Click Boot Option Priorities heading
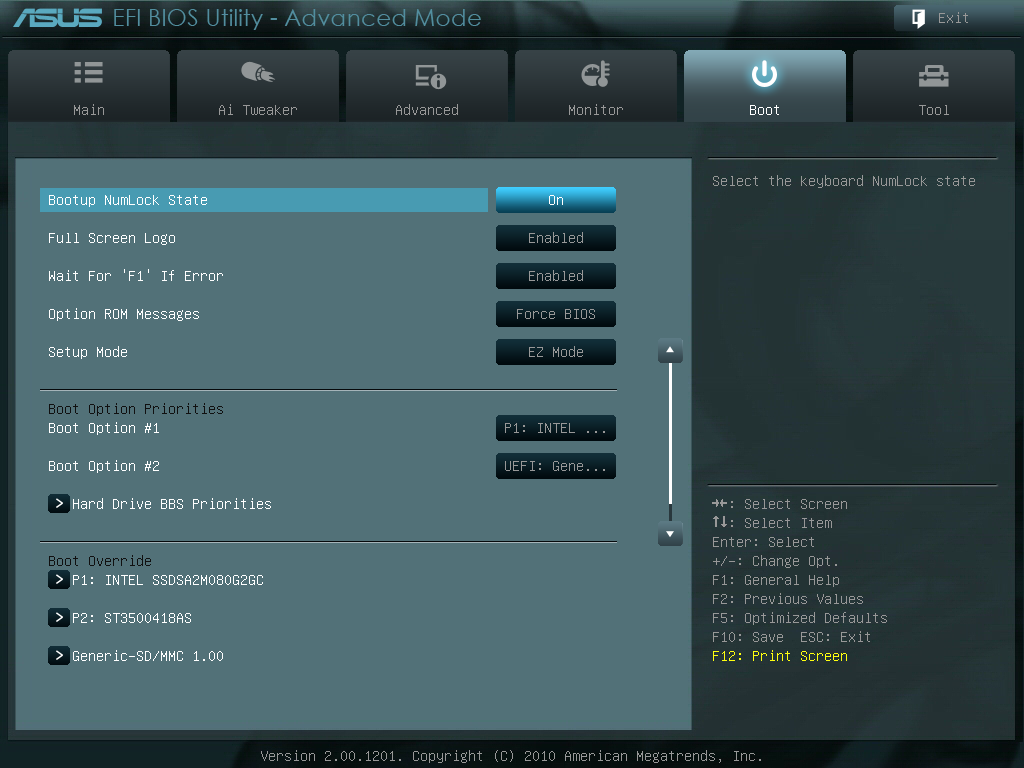Screen dimensions: 1024x768 coord(136,409)
